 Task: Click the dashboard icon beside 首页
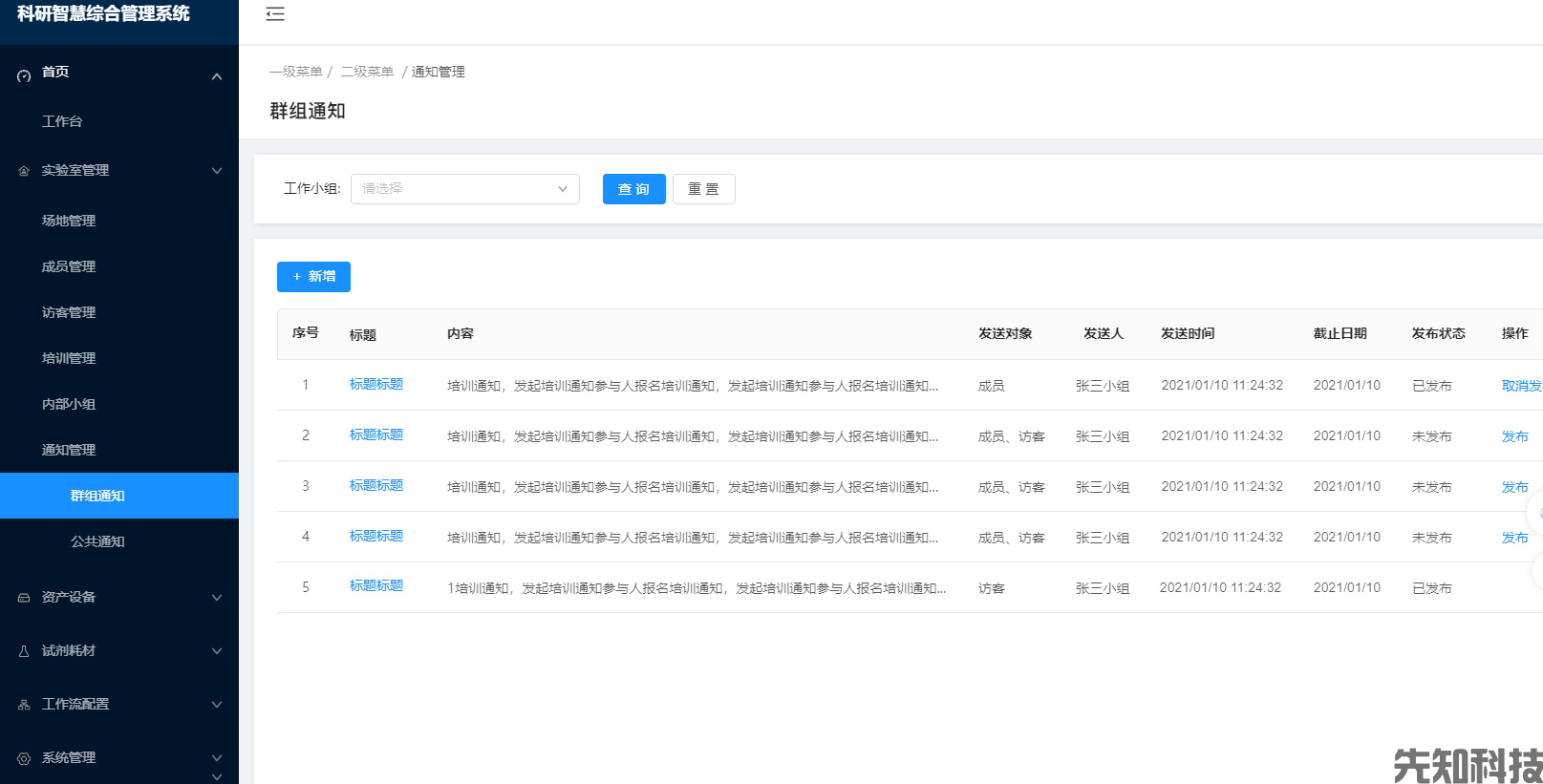(24, 75)
